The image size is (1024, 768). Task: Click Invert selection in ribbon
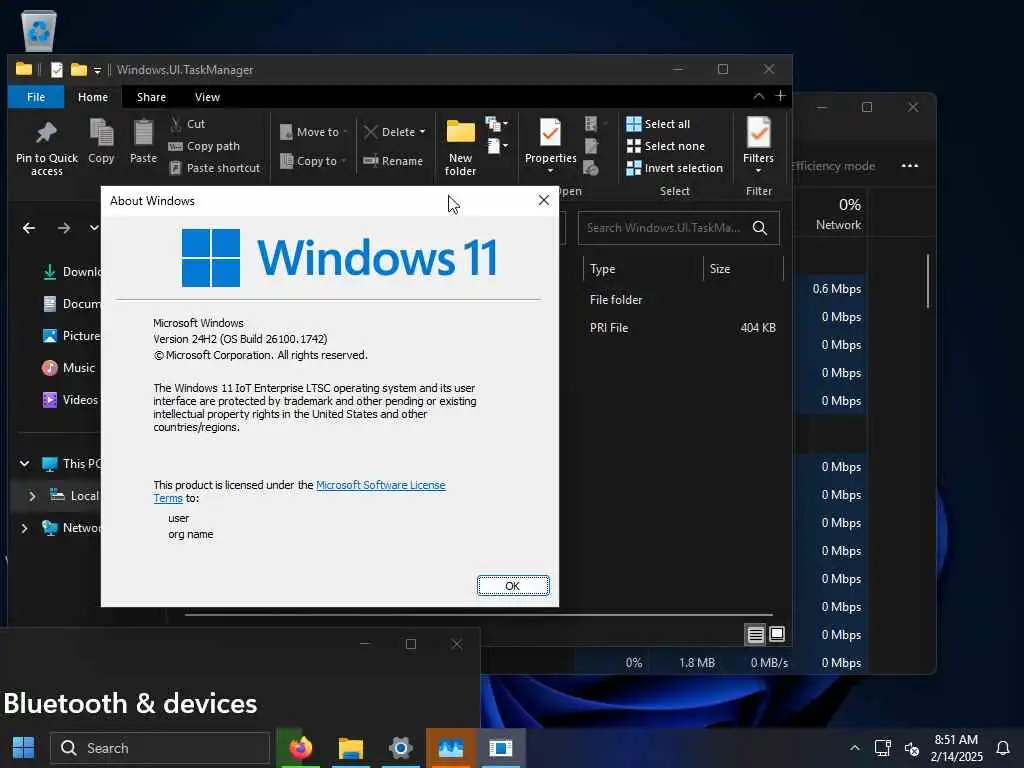(675, 168)
